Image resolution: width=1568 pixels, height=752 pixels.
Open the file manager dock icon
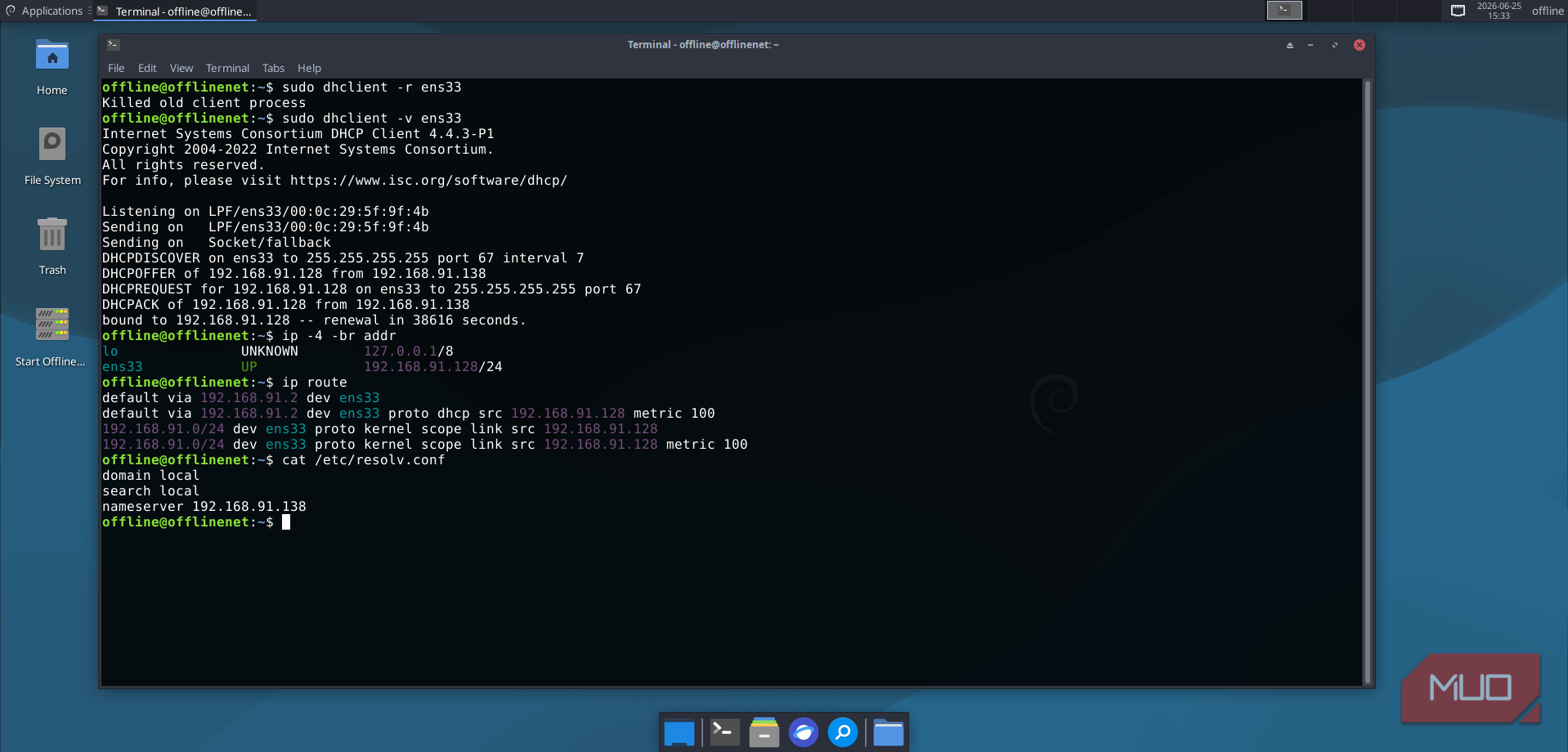point(764,732)
